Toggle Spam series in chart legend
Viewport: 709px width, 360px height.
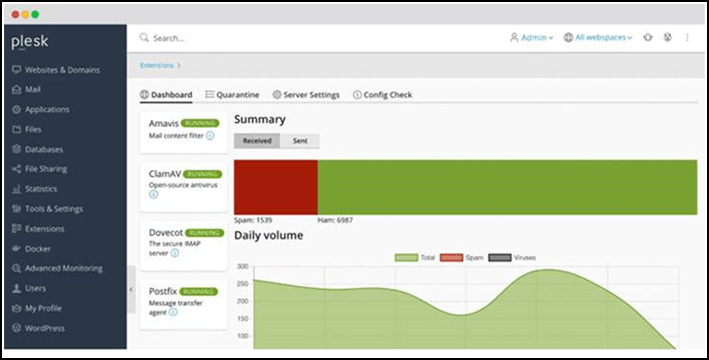[462, 257]
